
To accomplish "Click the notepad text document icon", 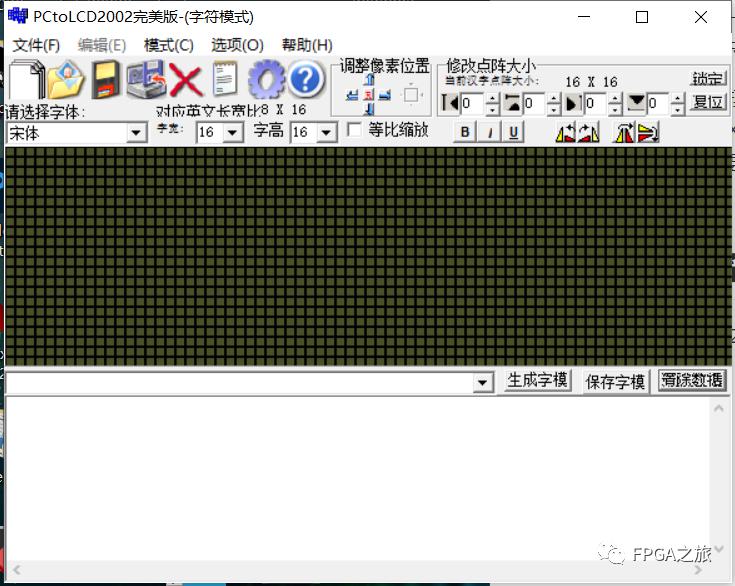I will 226,80.
